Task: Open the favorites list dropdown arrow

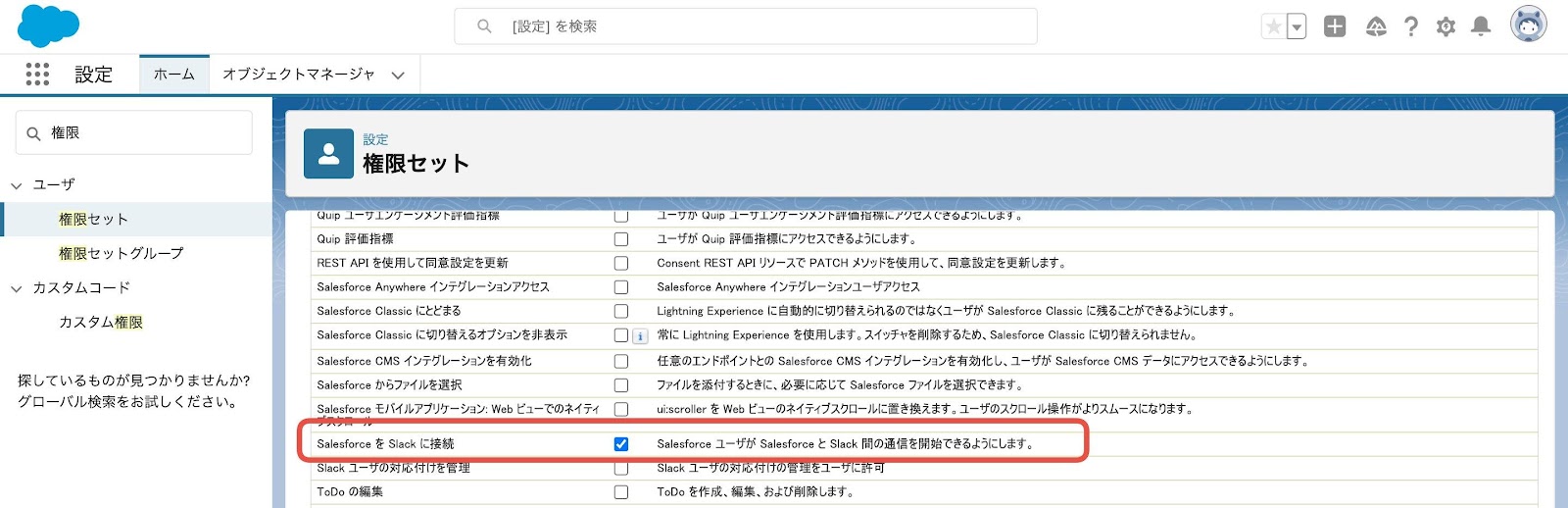Action: 1297,27
